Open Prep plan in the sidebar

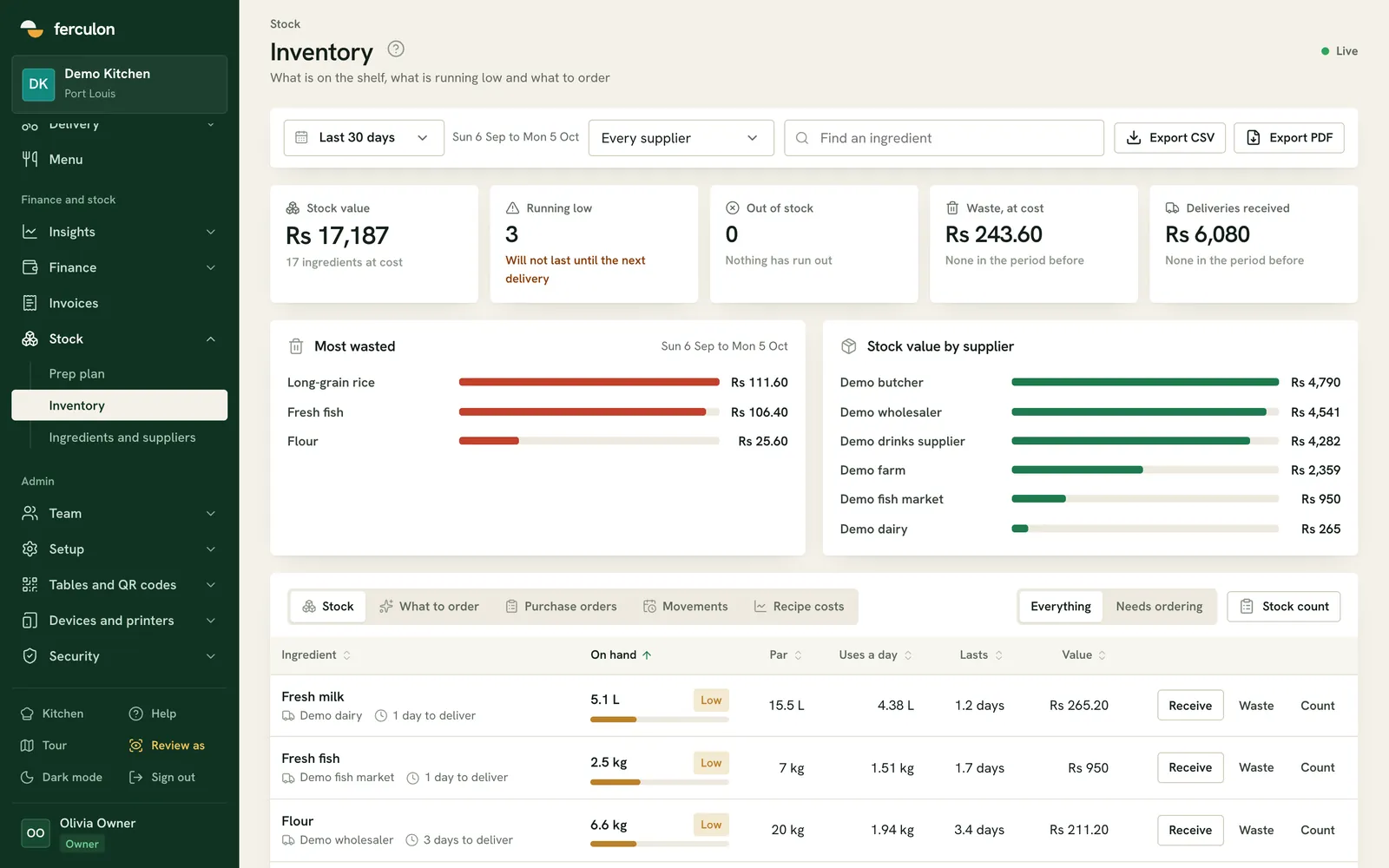pyautogui.click(x=76, y=373)
